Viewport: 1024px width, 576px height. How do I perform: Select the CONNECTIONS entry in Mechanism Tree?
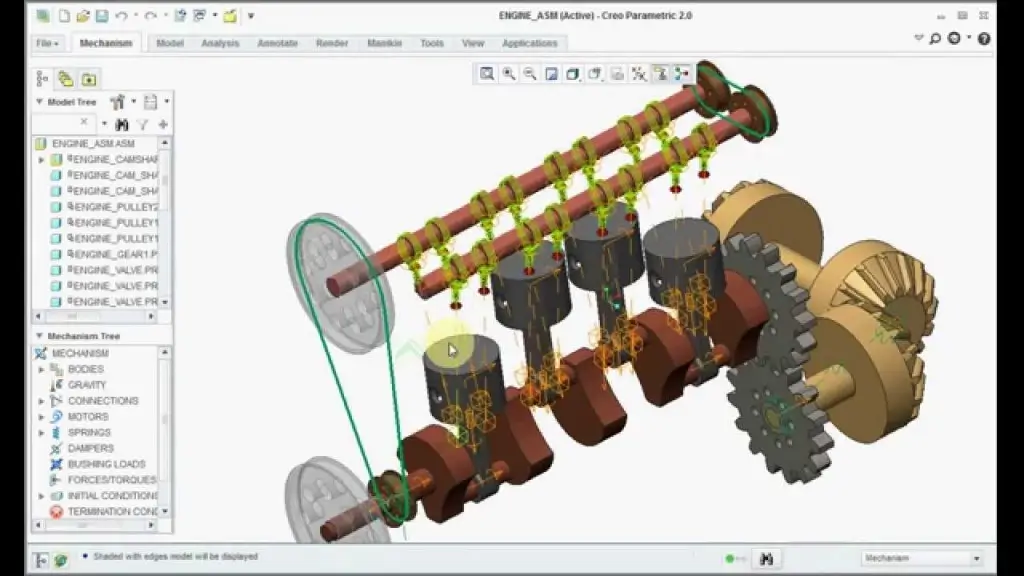[102, 400]
